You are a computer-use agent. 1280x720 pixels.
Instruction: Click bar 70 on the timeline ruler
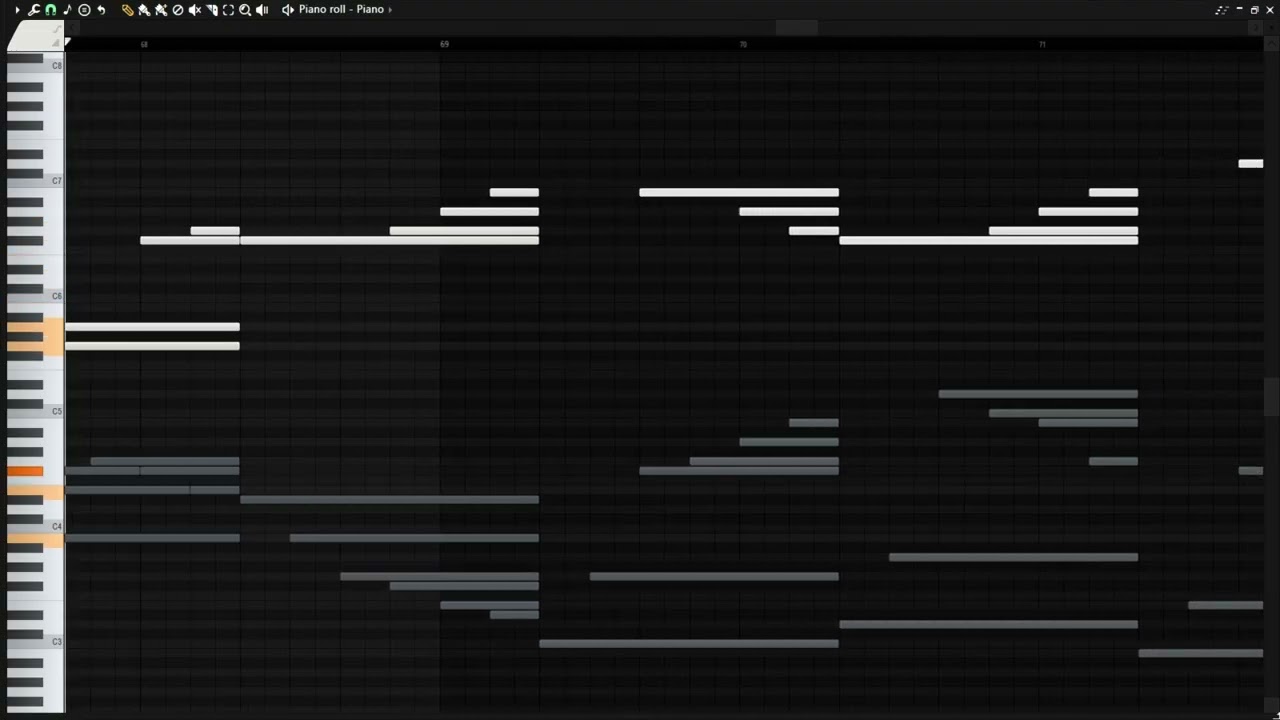[x=743, y=45]
